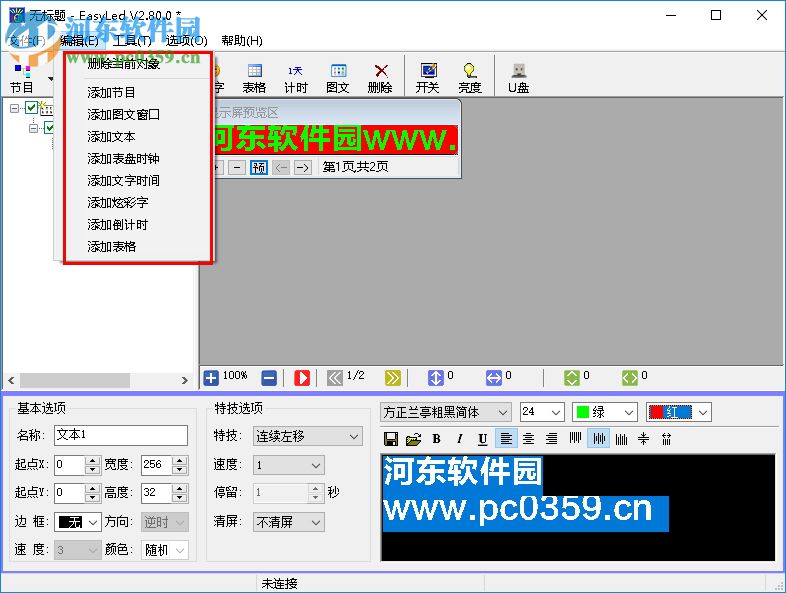Click the green vertical expand icon
The image size is (786, 593).
(x=571, y=378)
